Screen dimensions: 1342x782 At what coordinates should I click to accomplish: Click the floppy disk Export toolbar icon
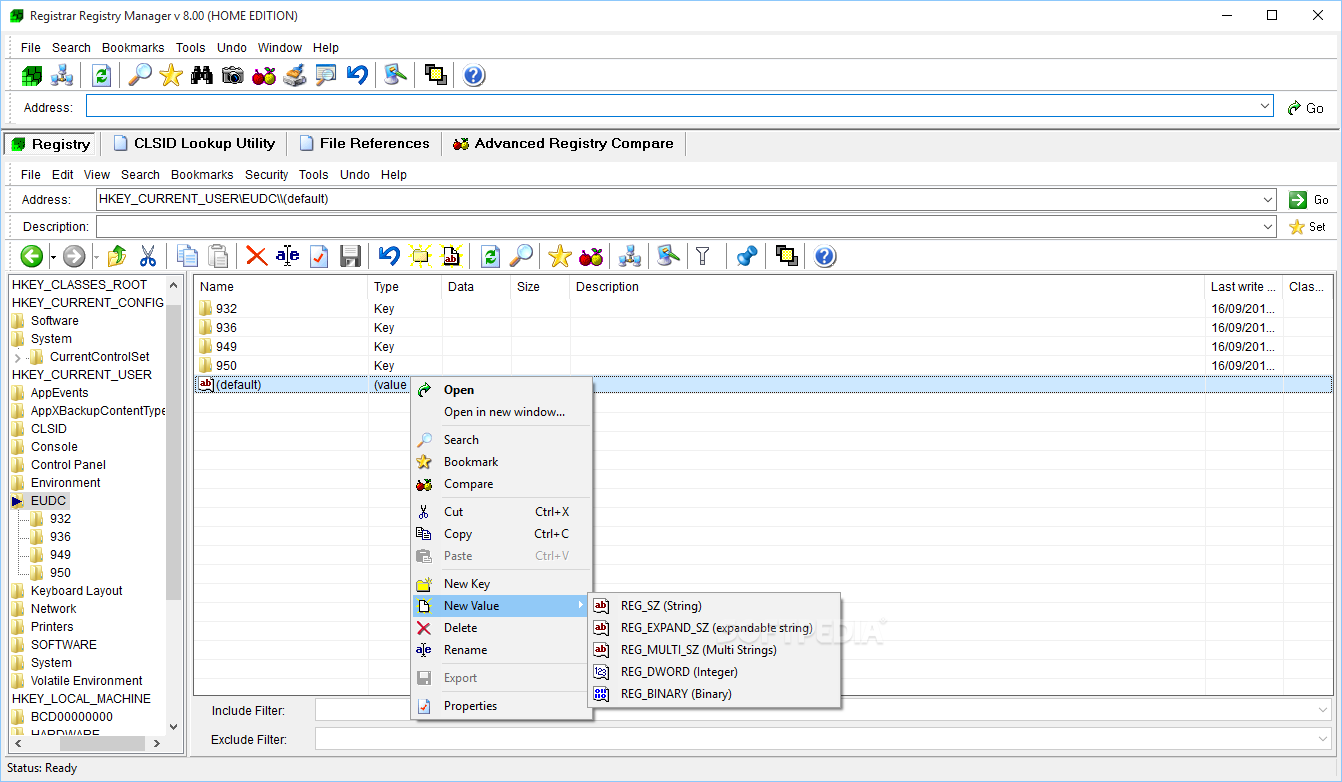350,256
